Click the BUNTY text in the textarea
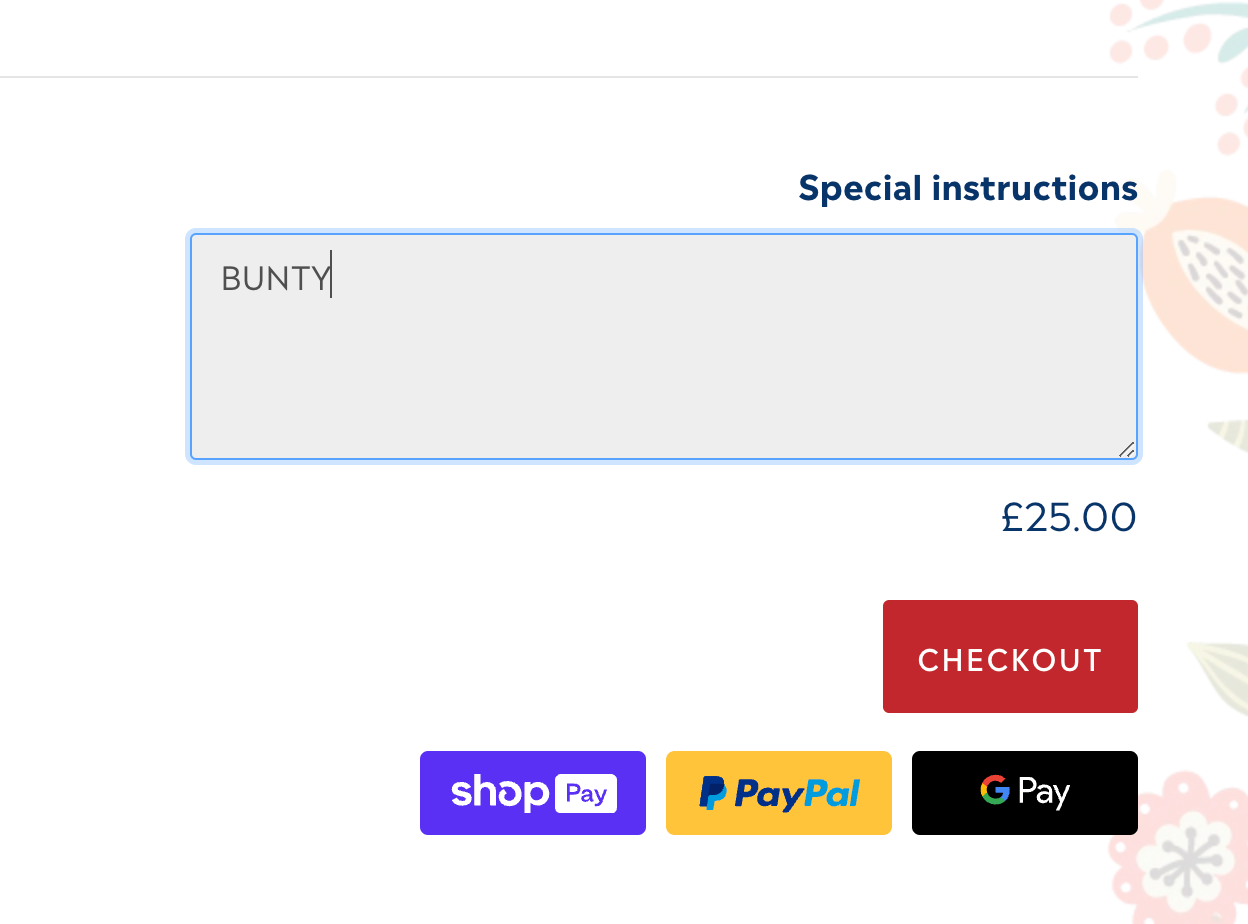 tap(275, 278)
